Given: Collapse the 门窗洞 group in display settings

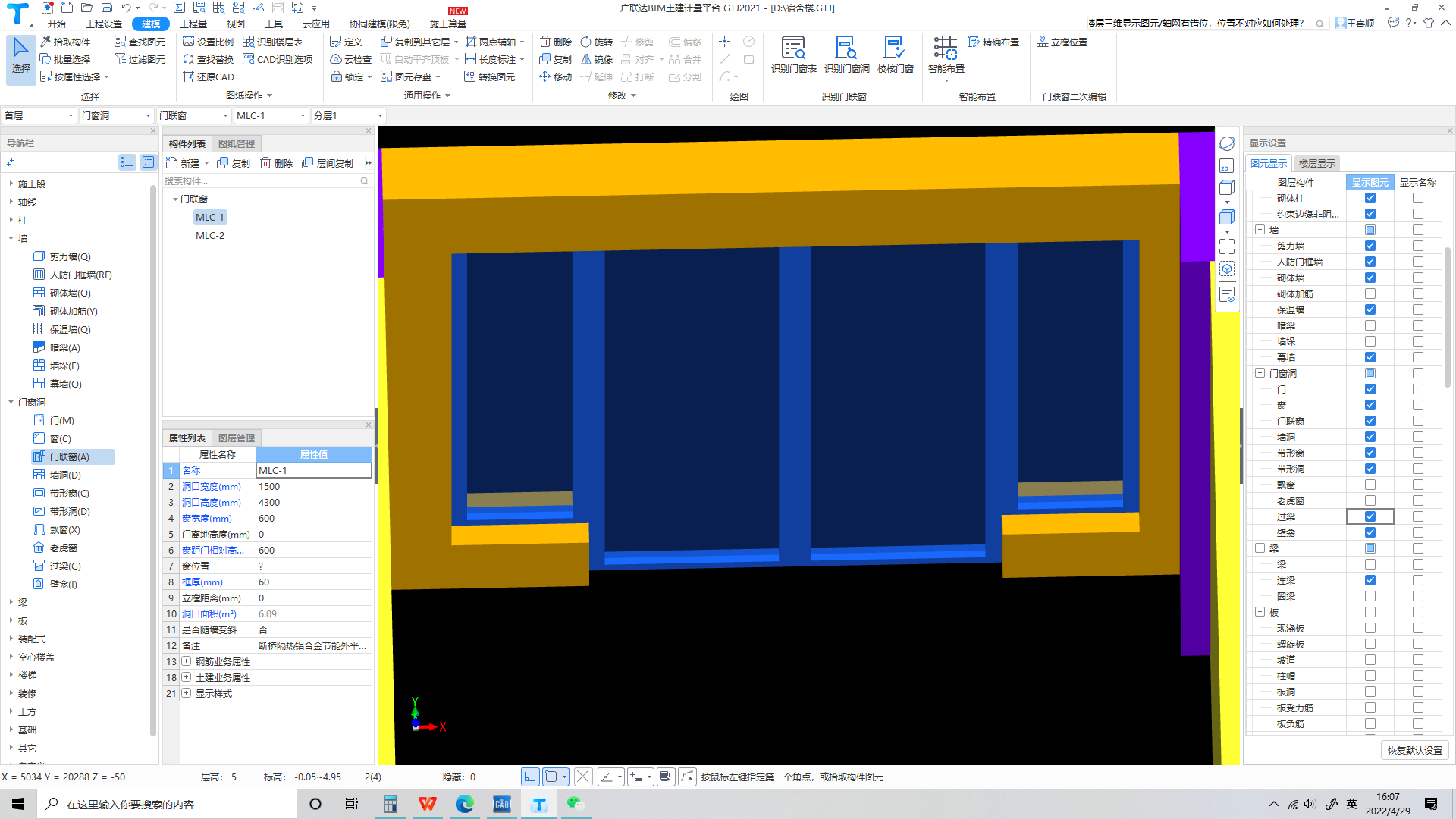Looking at the screenshot, I should (1260, 373).
